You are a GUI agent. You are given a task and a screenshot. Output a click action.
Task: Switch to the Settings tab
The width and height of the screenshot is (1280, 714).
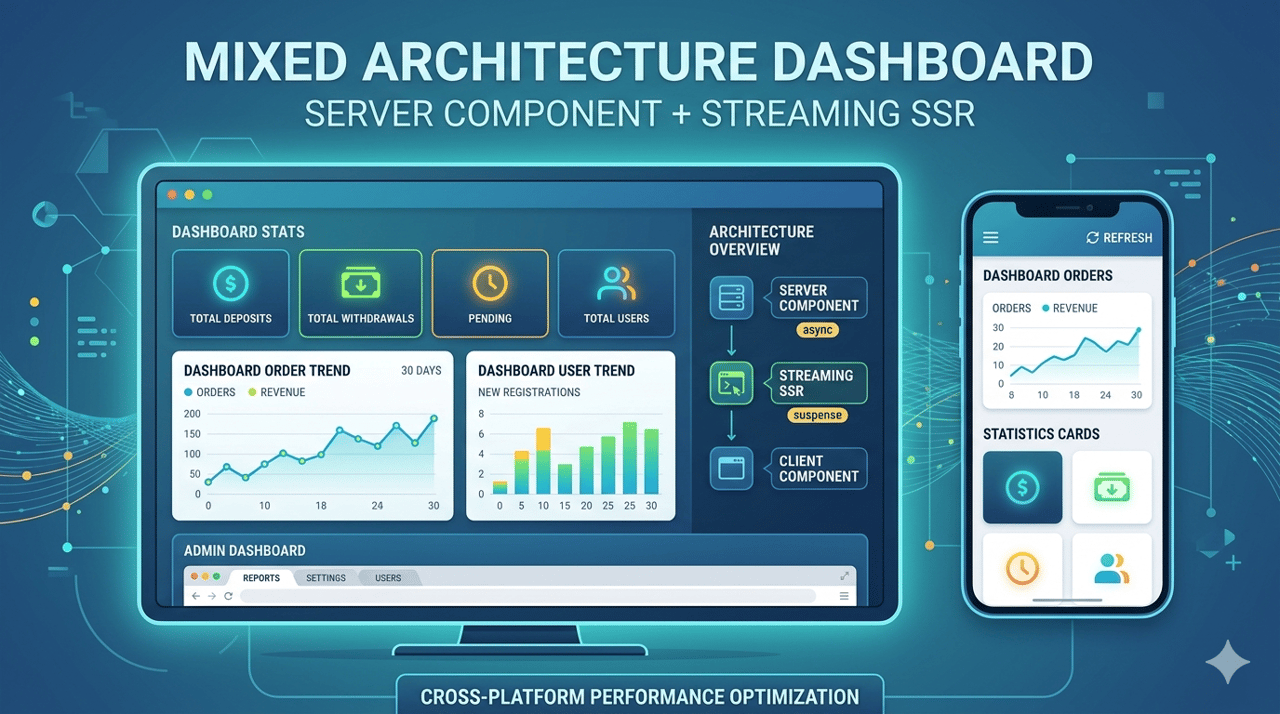point(326,578)
